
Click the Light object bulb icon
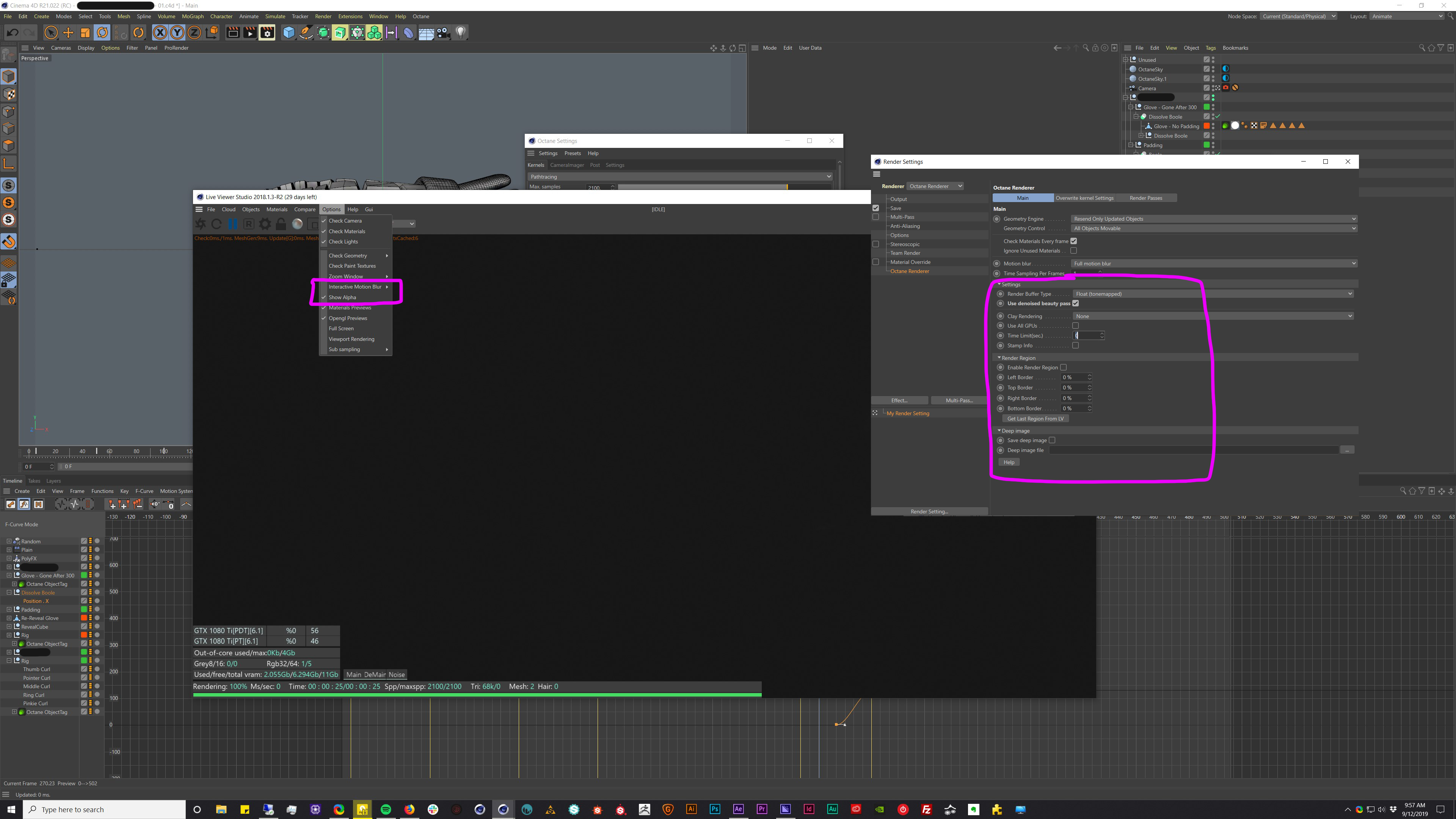pyautogui.click(x=461, y=32)
